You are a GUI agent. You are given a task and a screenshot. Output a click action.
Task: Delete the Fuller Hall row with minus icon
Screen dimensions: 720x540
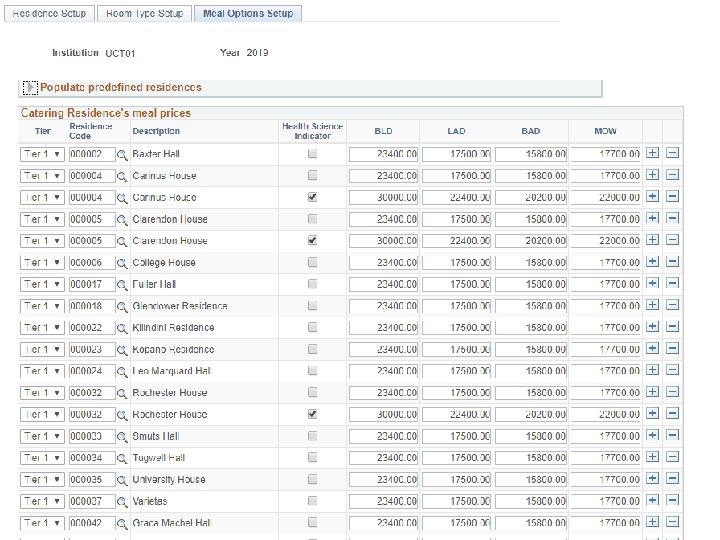[672, 284]
